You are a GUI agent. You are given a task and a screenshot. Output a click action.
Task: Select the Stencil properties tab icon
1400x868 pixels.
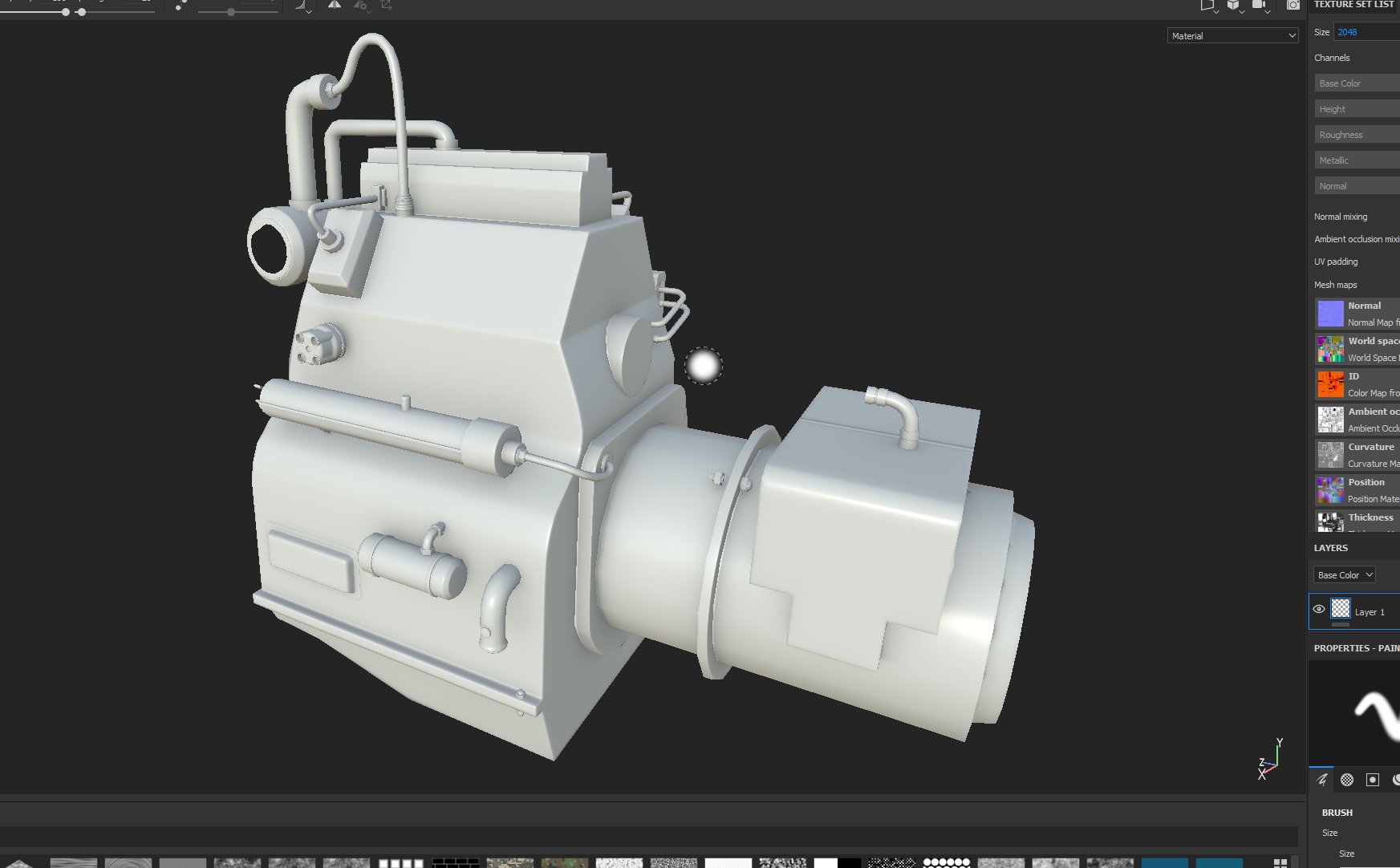tap(1373, 779)
